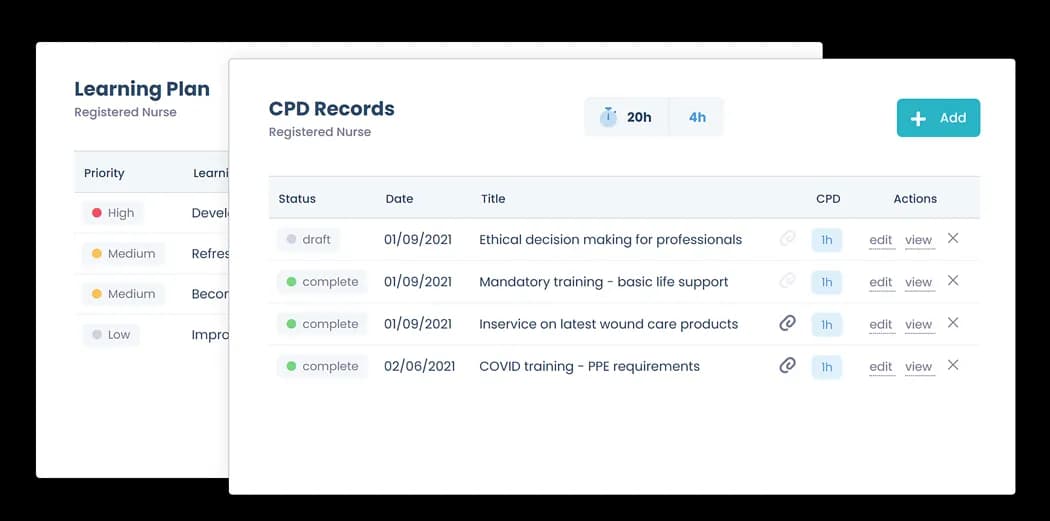1050x521 pixels.
Task: Click the CPD column header
Action: tap(828, 199)
